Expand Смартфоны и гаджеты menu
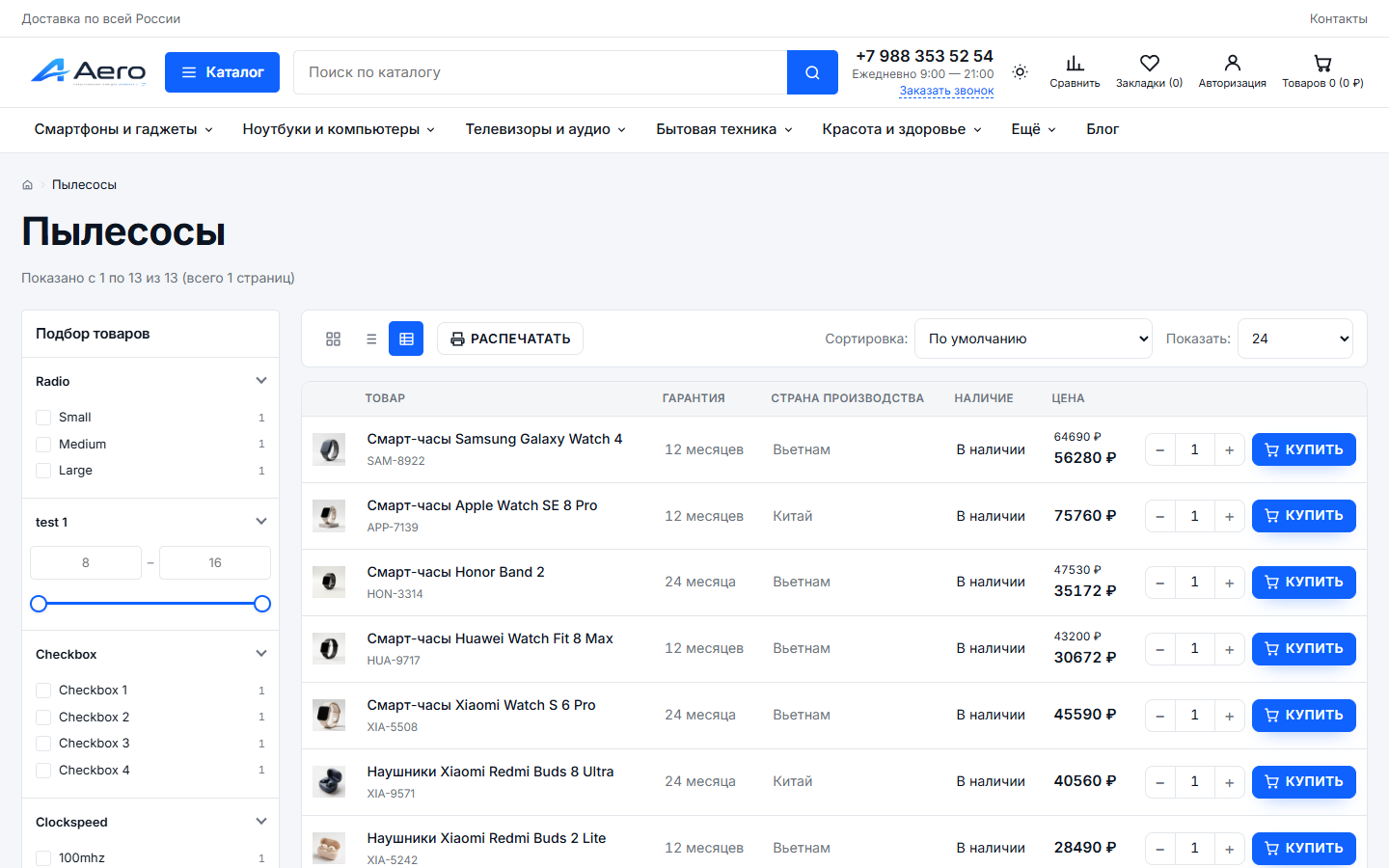This screenshot has height=868, width=1389. pos(123,129)
